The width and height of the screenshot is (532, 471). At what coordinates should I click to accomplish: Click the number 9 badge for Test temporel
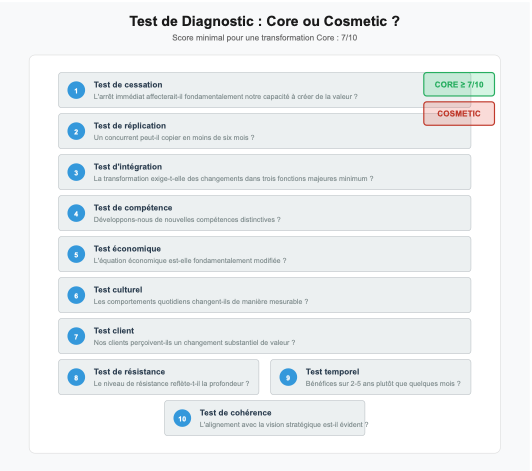point(288,377)
